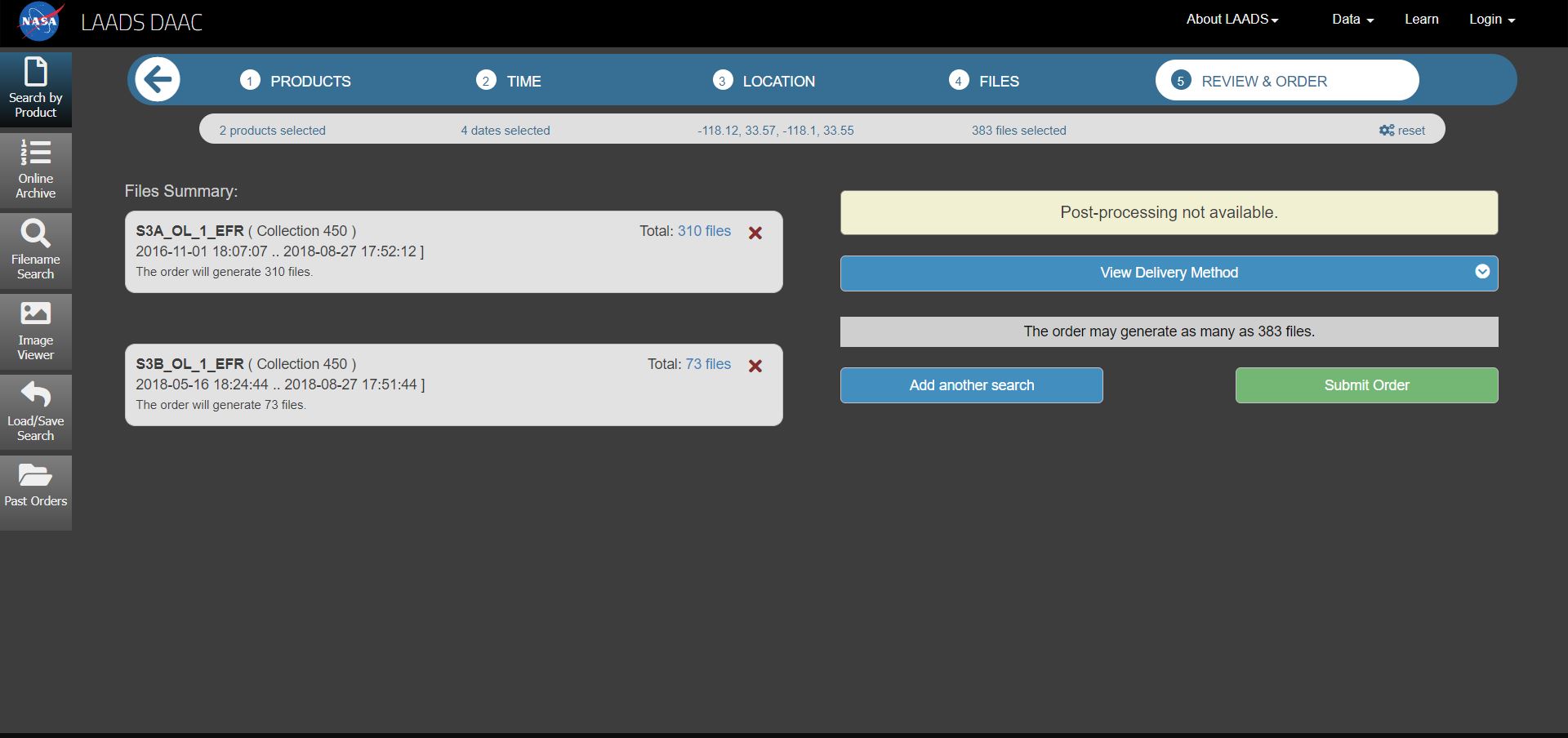Click the Files Summary heading
Viewport: 1568px width, 738px height.
[181, 191]
